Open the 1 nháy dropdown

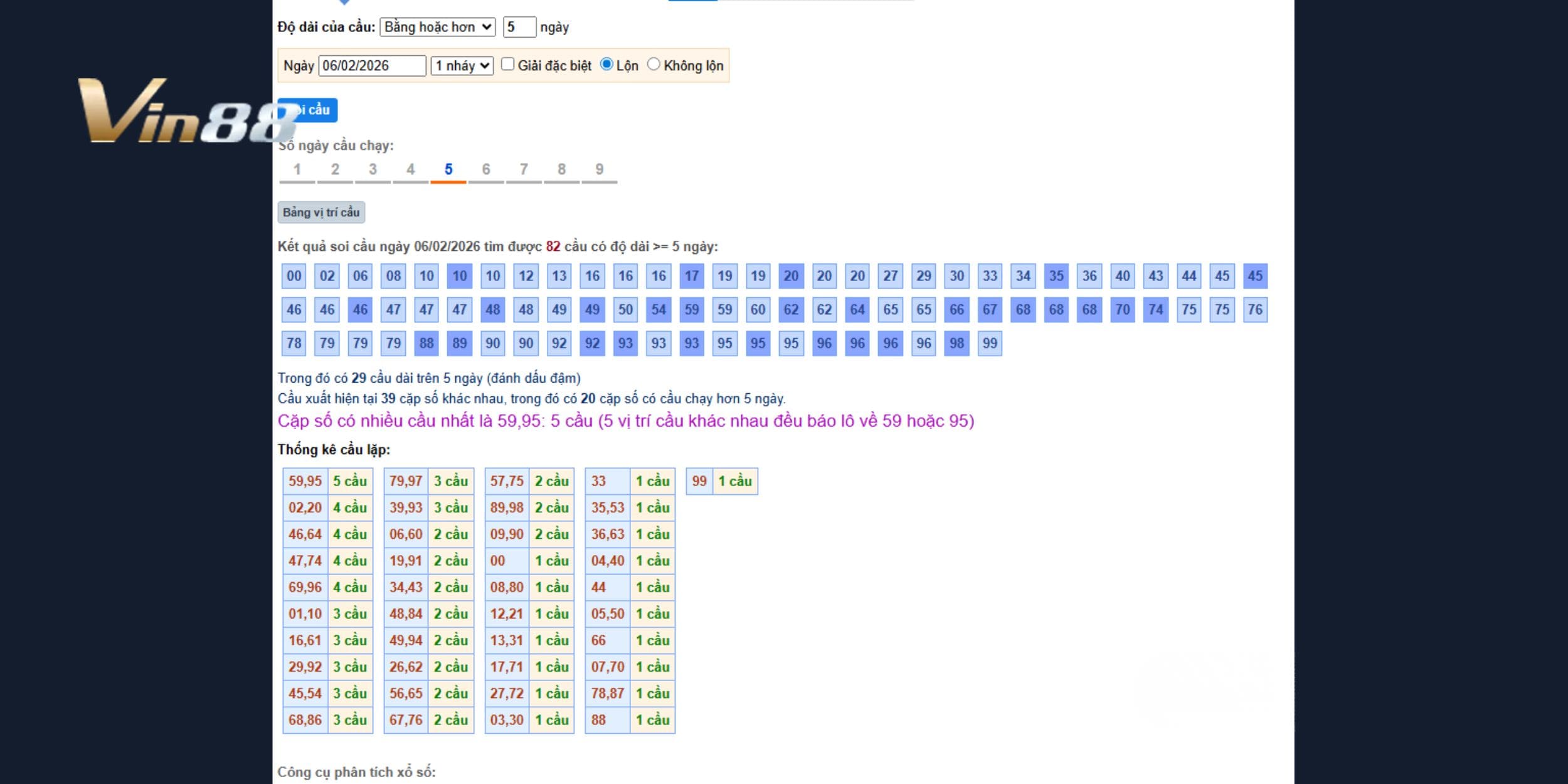coord(462,66)
